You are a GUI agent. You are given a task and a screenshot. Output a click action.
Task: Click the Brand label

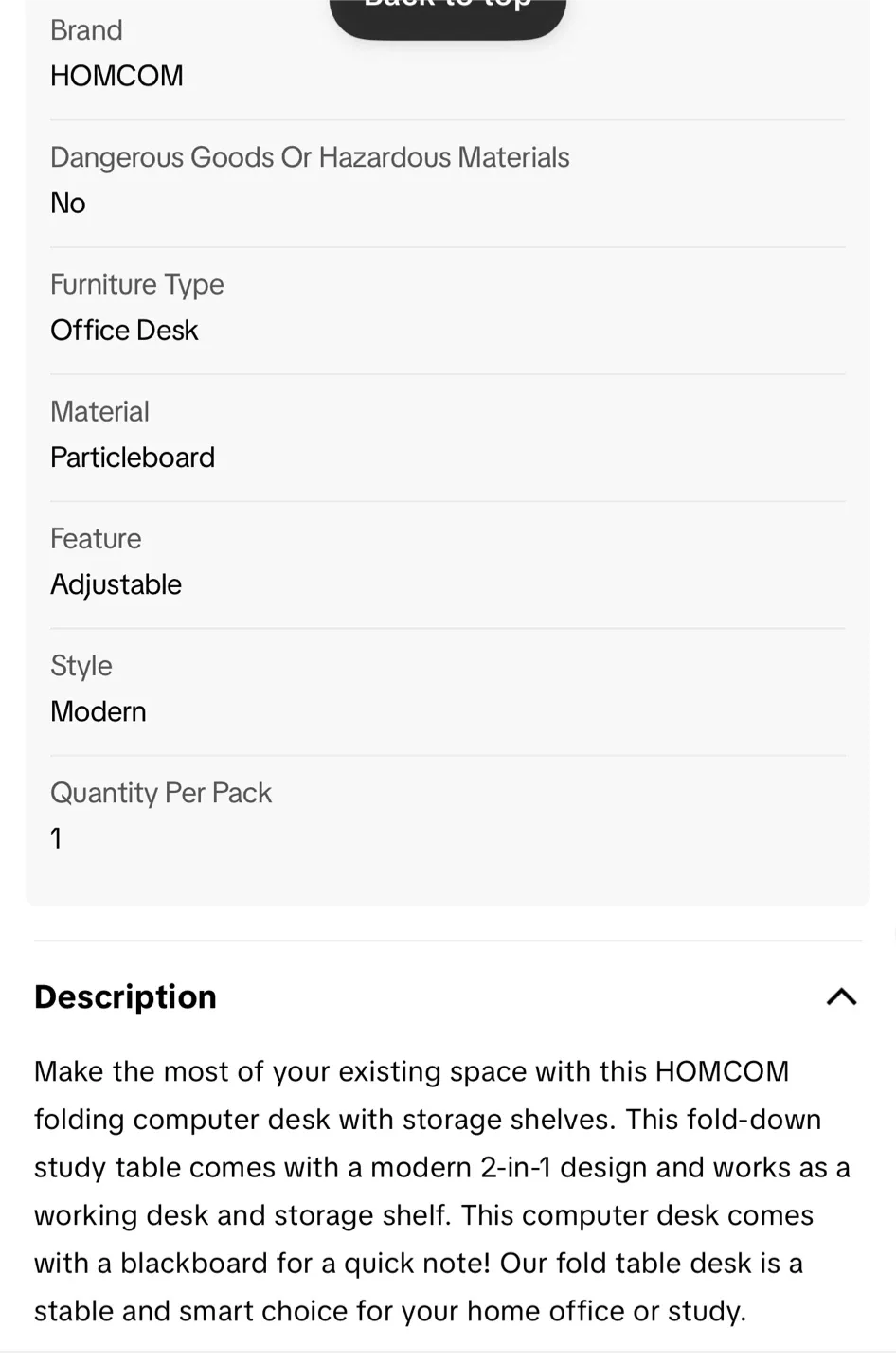pyautogui.click(x=86, y=29)
